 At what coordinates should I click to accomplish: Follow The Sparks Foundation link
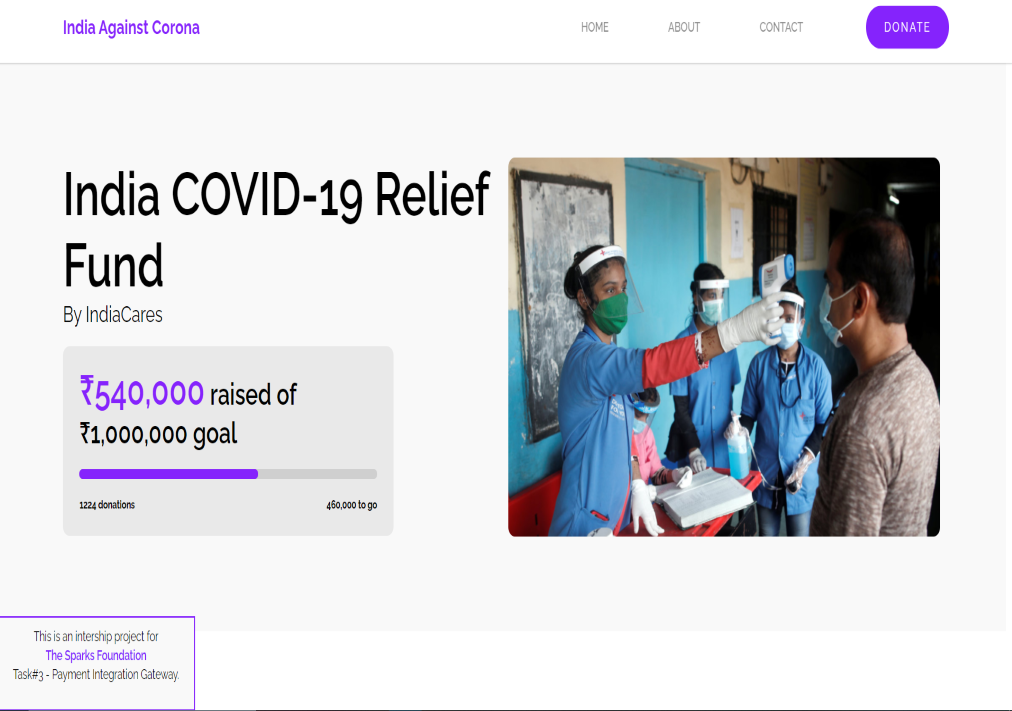pos(96,656)
